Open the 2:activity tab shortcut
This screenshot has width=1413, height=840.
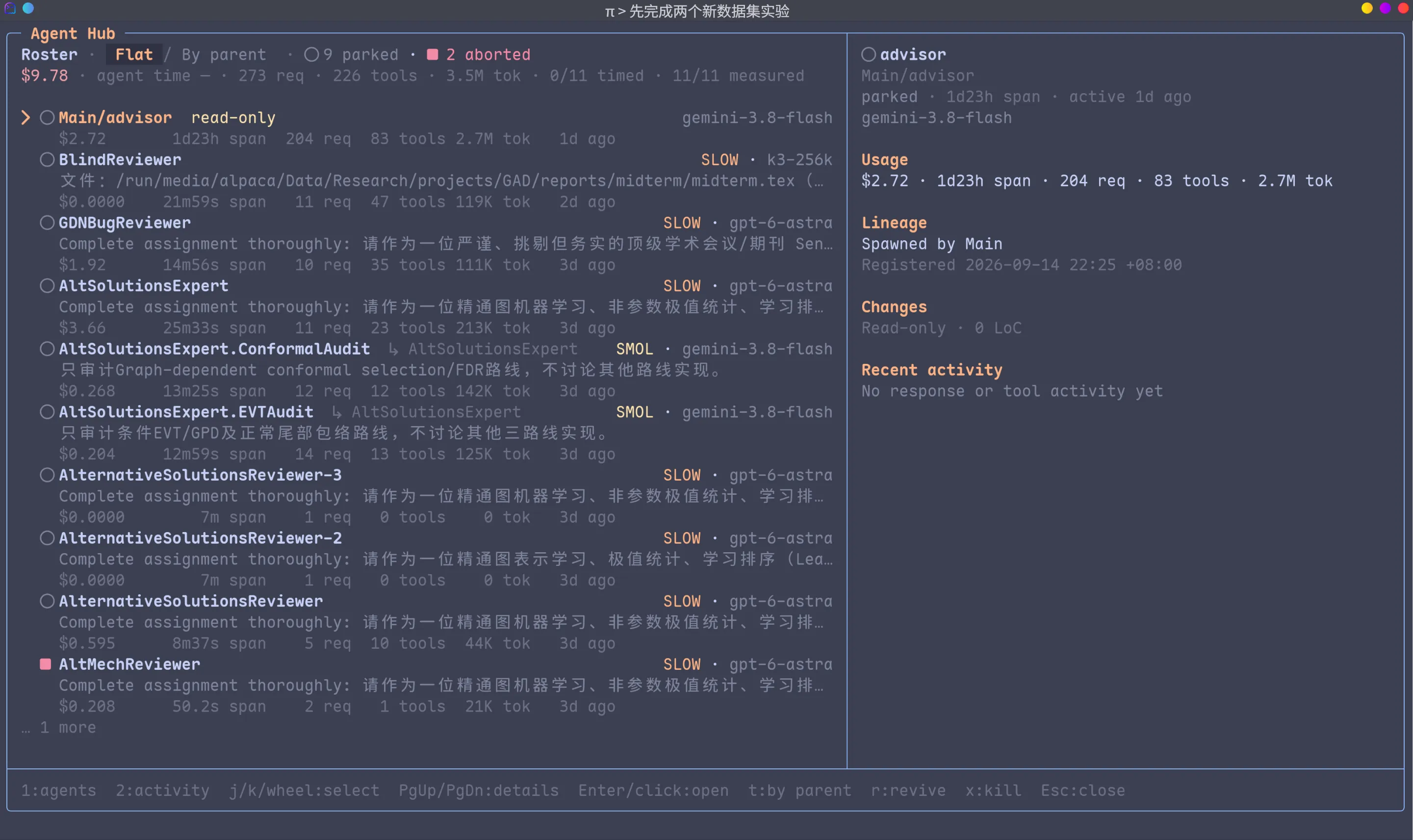click(x=162, y=791)
